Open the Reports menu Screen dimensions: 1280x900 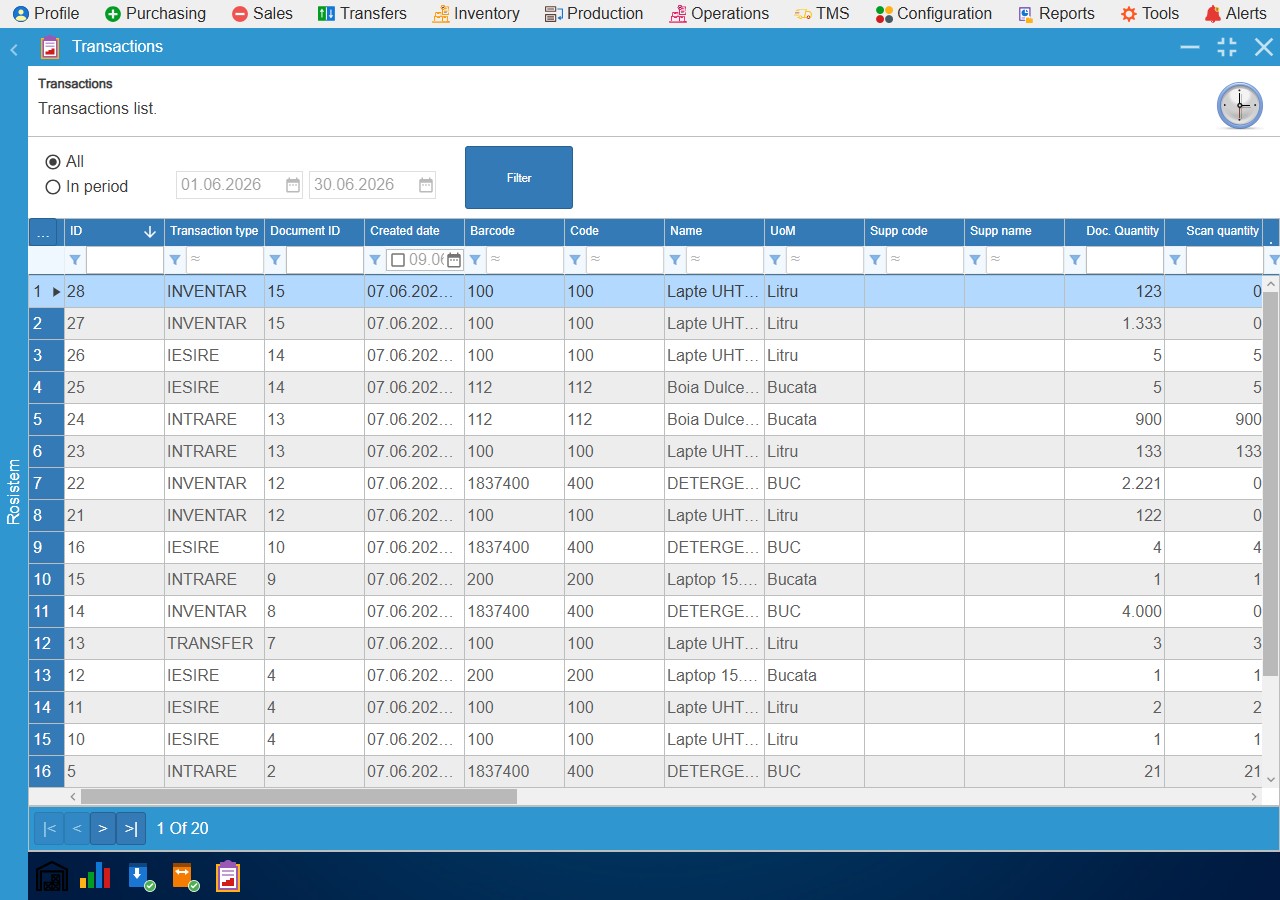(1056, 13)
